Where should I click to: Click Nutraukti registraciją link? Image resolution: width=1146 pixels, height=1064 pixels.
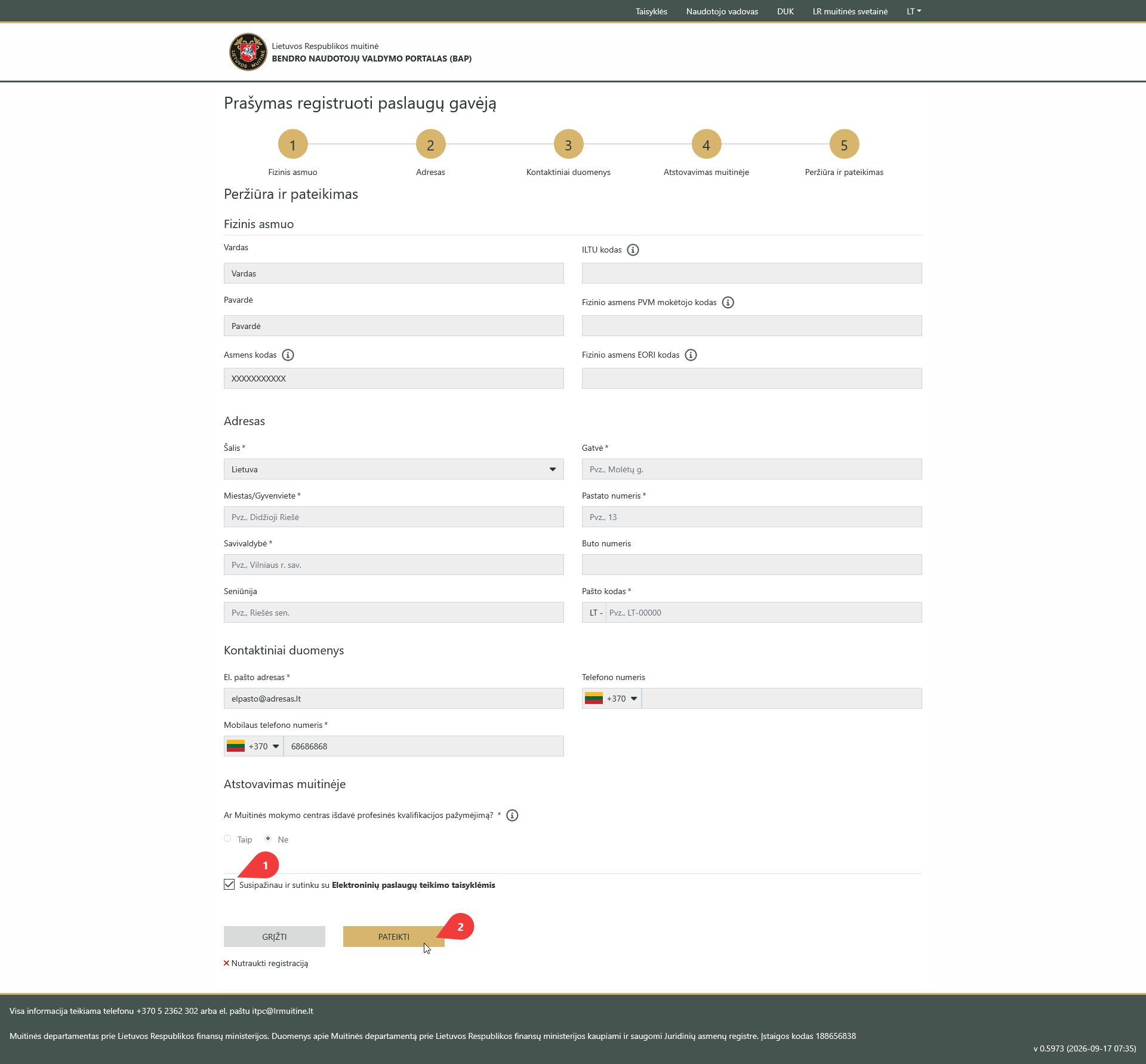click(x=270, y=964)
